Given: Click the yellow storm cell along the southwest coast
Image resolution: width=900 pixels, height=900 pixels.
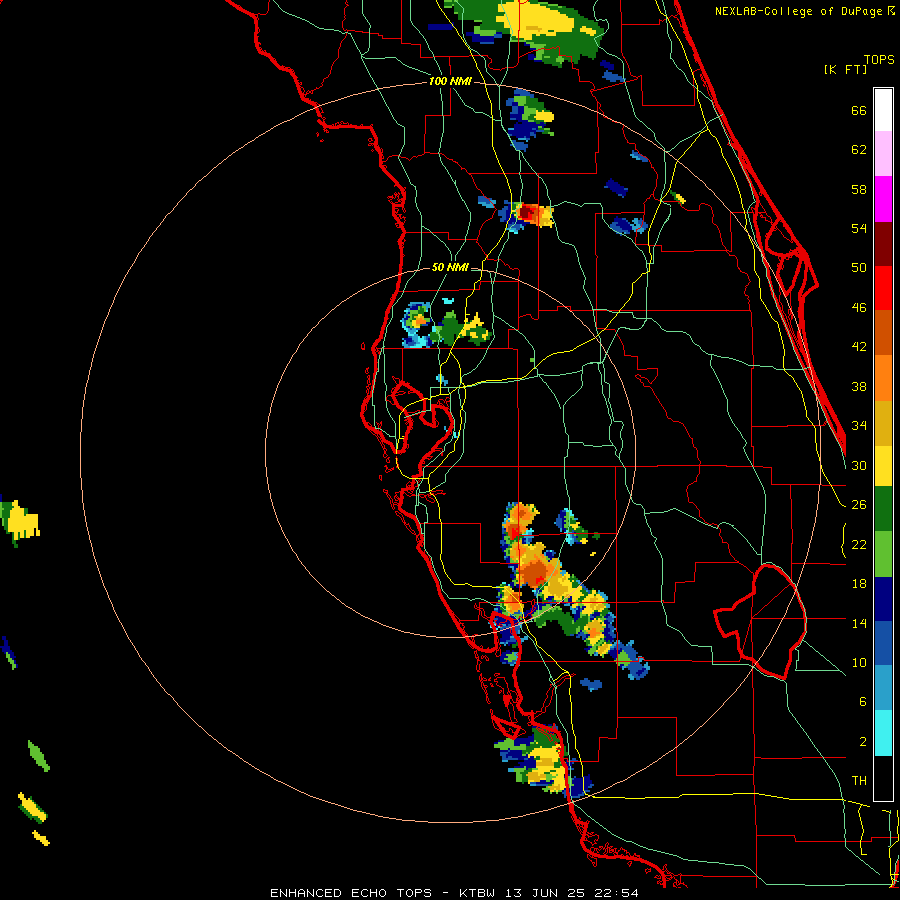Looking at the screenshot, I should [544, 763].
